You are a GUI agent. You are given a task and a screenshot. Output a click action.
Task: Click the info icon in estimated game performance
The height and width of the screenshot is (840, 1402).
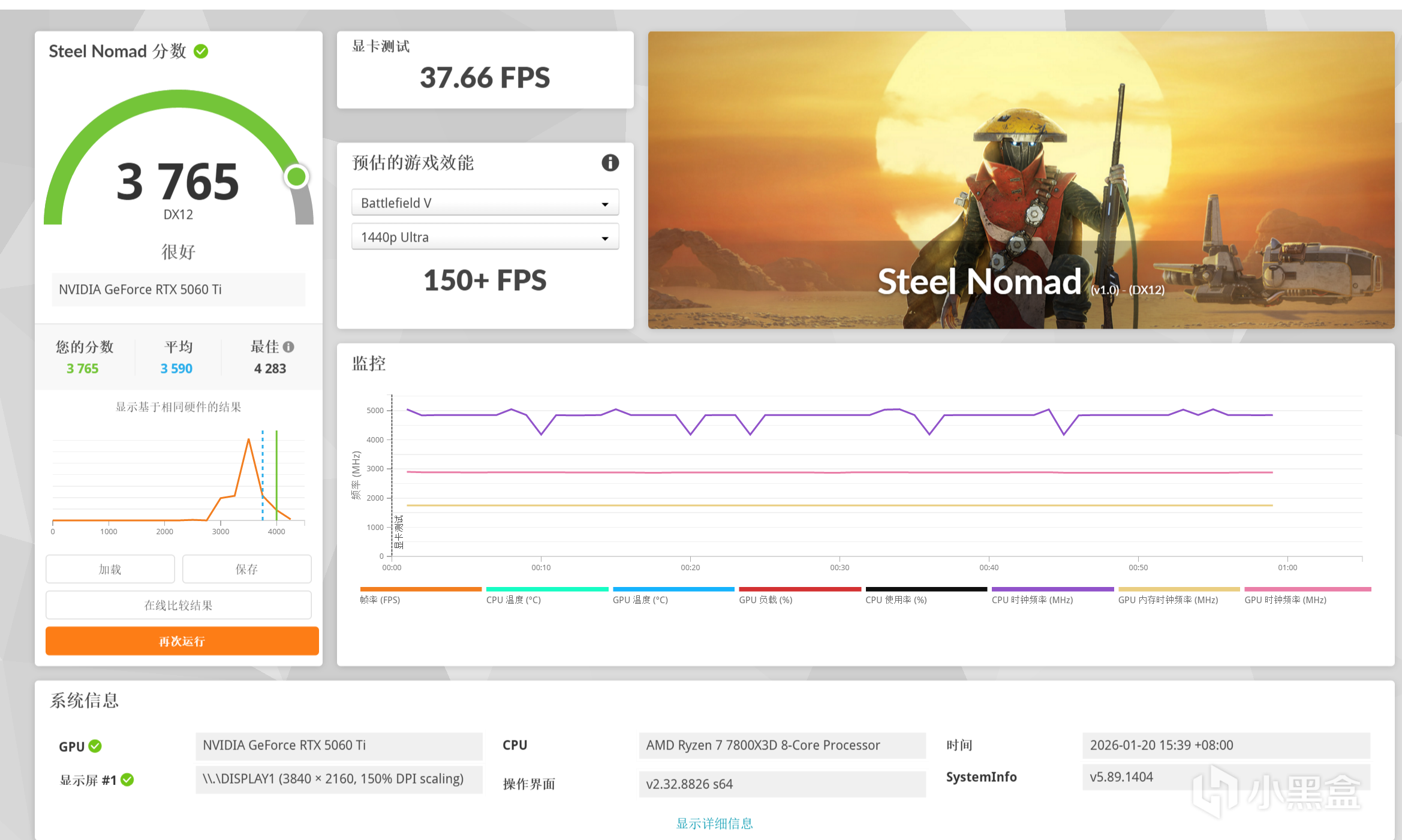click(x=610, y=162)
